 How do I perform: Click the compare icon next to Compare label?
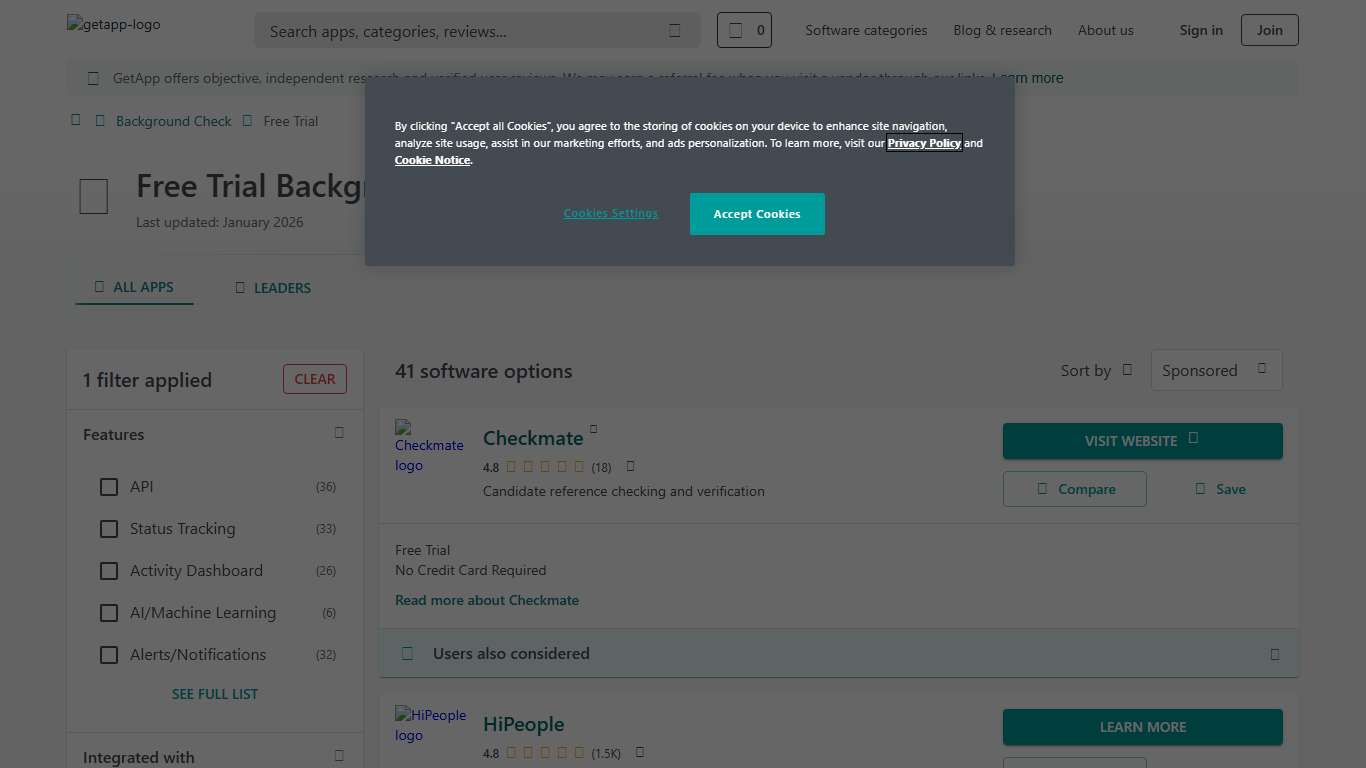click(x=1043, y=489)
